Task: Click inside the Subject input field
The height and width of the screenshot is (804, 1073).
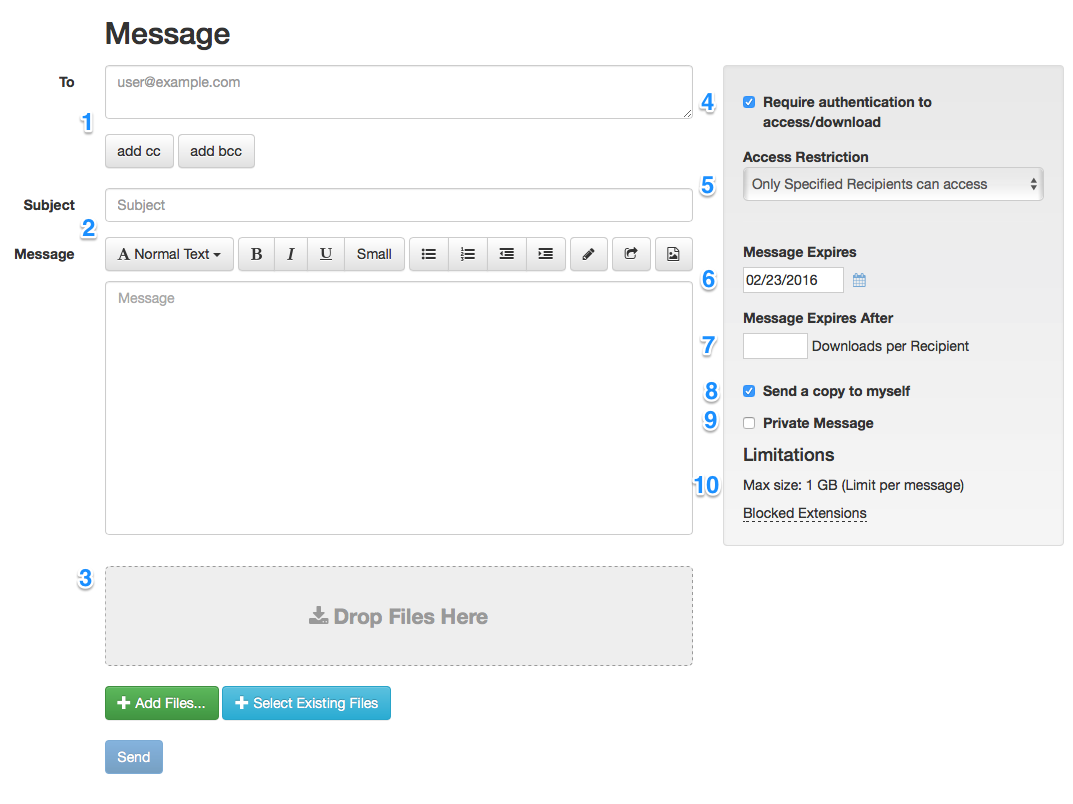Action: (398, 205)
